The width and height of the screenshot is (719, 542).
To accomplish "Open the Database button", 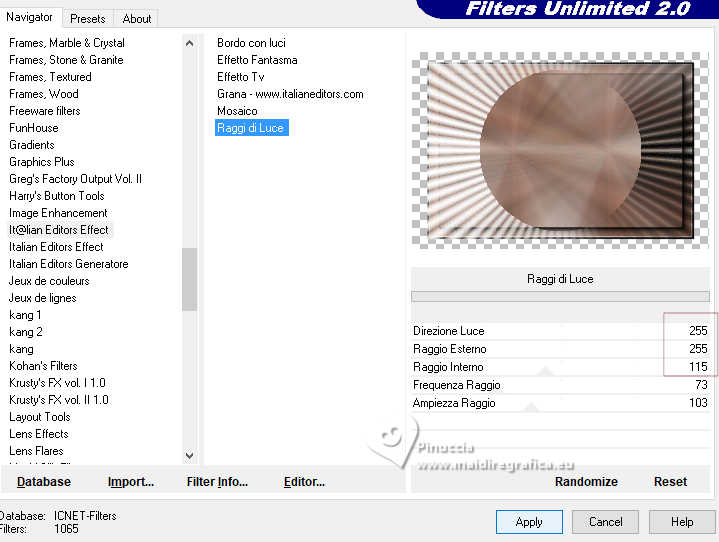I will click(44, 481).
